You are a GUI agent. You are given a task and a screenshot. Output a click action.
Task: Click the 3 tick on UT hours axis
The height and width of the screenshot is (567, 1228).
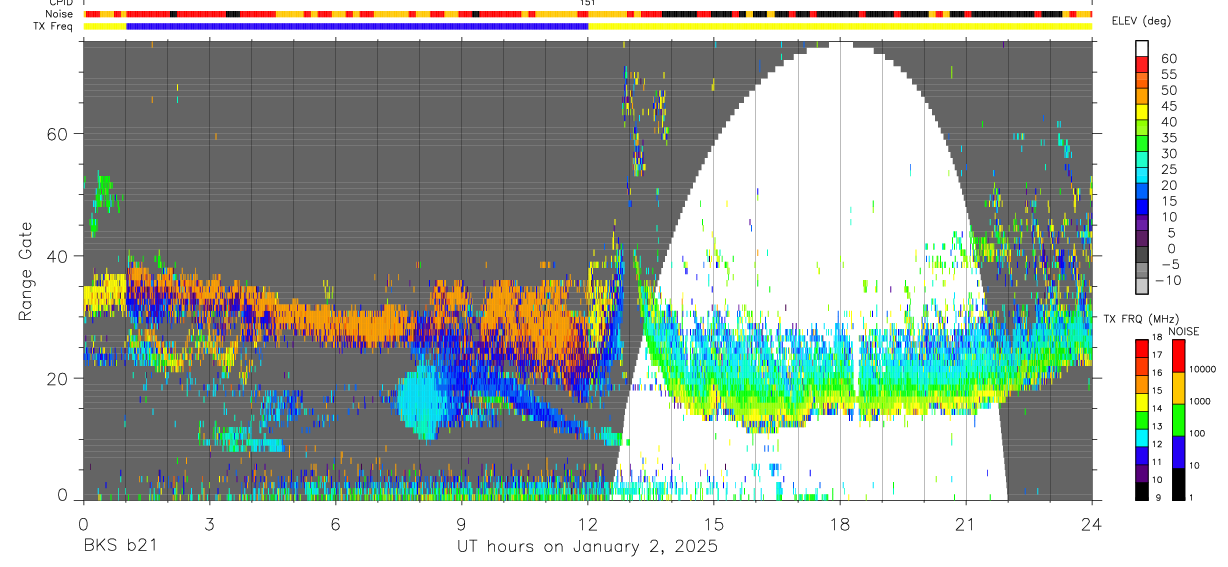pos(209,524)
